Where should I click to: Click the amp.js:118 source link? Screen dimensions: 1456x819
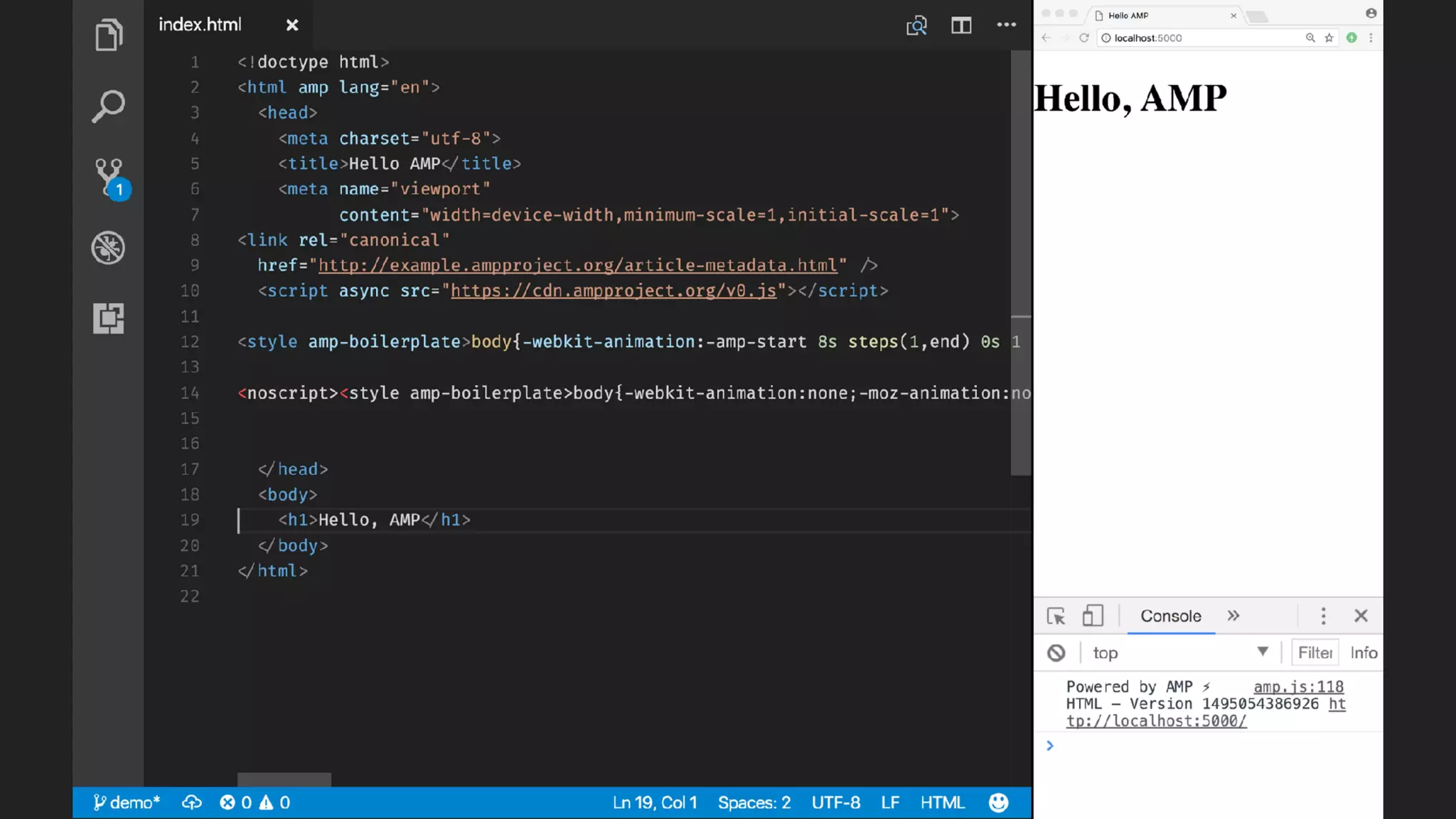coord(1298,687)
